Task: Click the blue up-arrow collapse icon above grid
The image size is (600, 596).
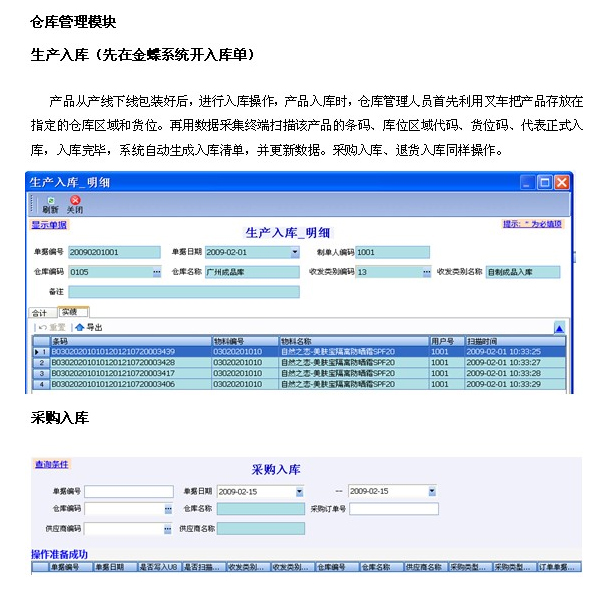Action: click(559, 328)
